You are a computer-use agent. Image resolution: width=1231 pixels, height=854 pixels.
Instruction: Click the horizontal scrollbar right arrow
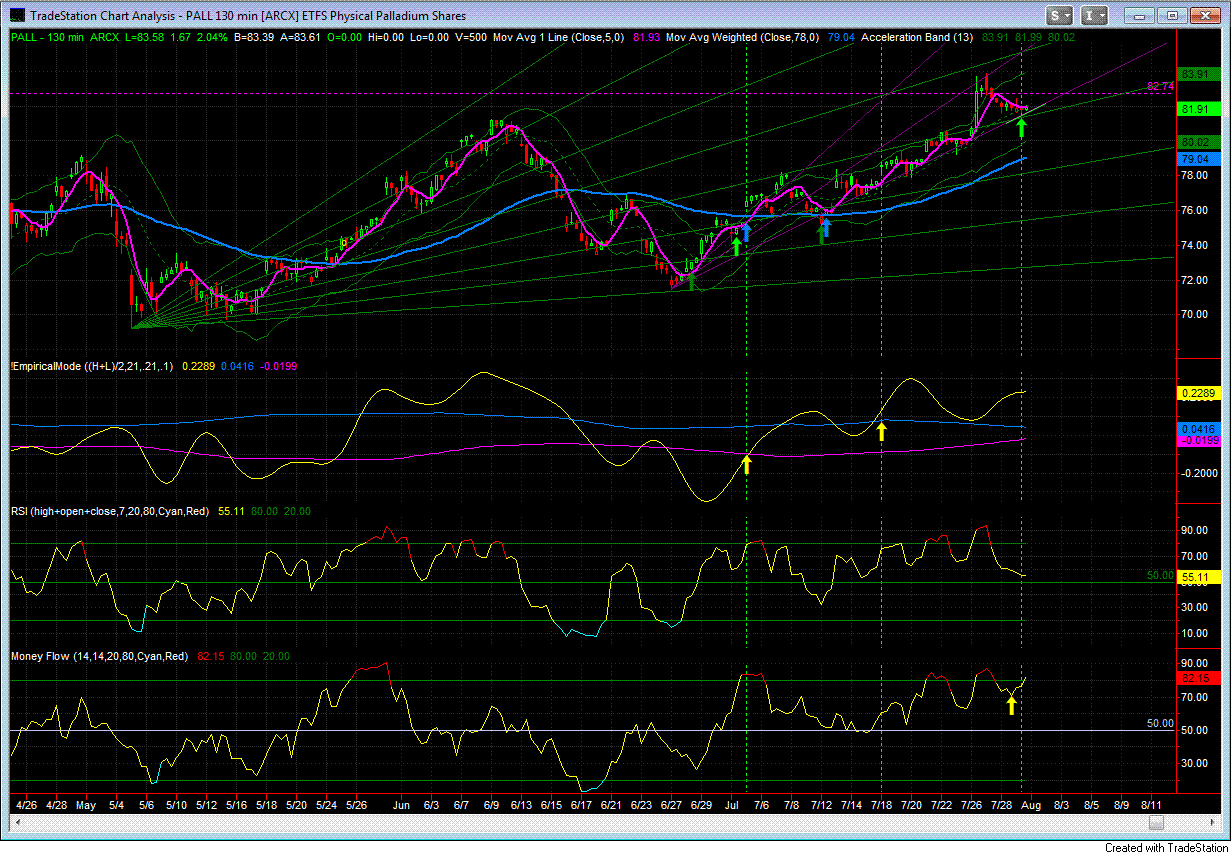[1212, 822]
